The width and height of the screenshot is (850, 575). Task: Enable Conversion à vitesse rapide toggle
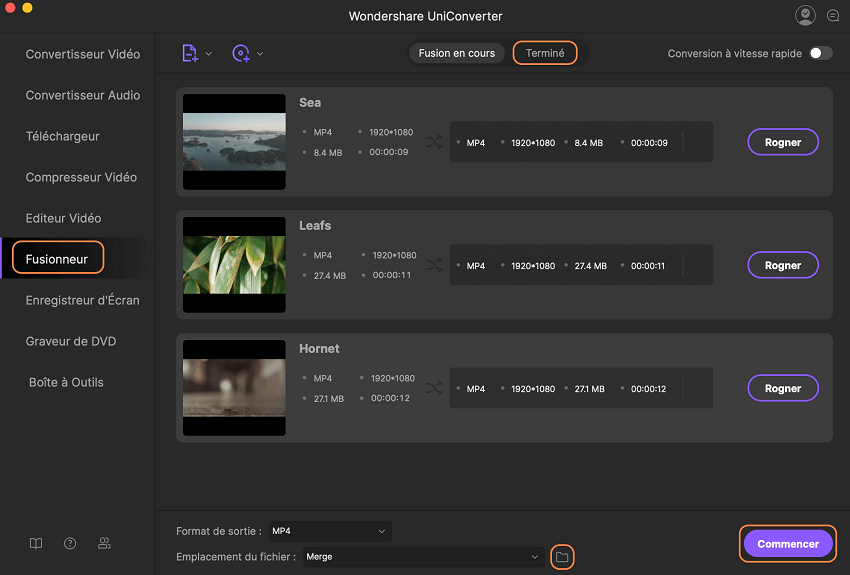[x=820, y=53]
